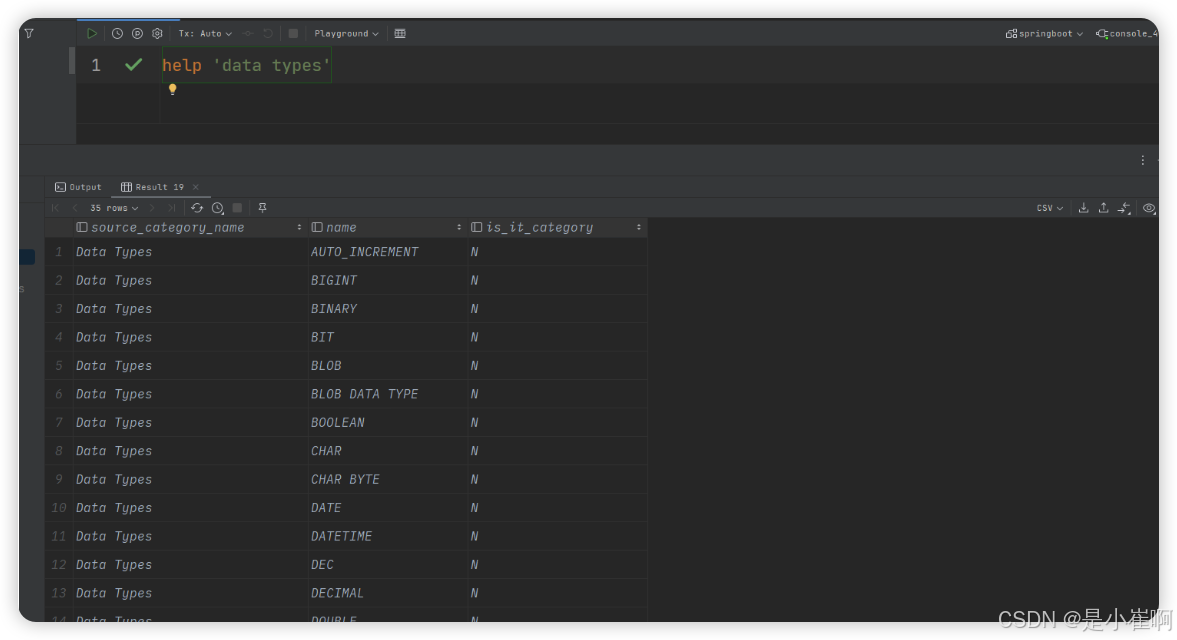Click the auto-refresh timer icon in results

pos(218,208)
